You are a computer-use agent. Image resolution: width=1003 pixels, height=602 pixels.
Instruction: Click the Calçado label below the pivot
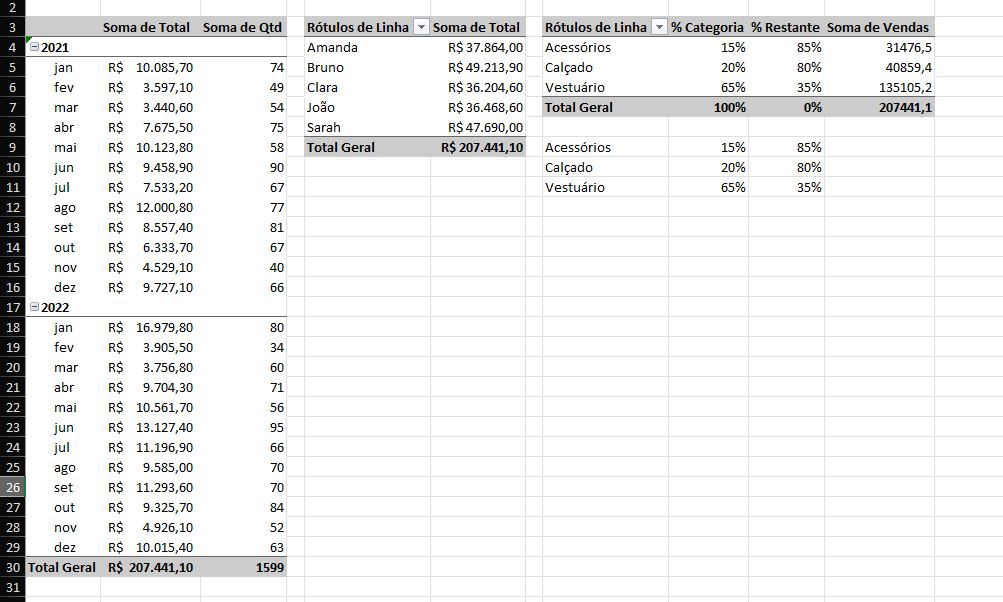click(569, 167)
